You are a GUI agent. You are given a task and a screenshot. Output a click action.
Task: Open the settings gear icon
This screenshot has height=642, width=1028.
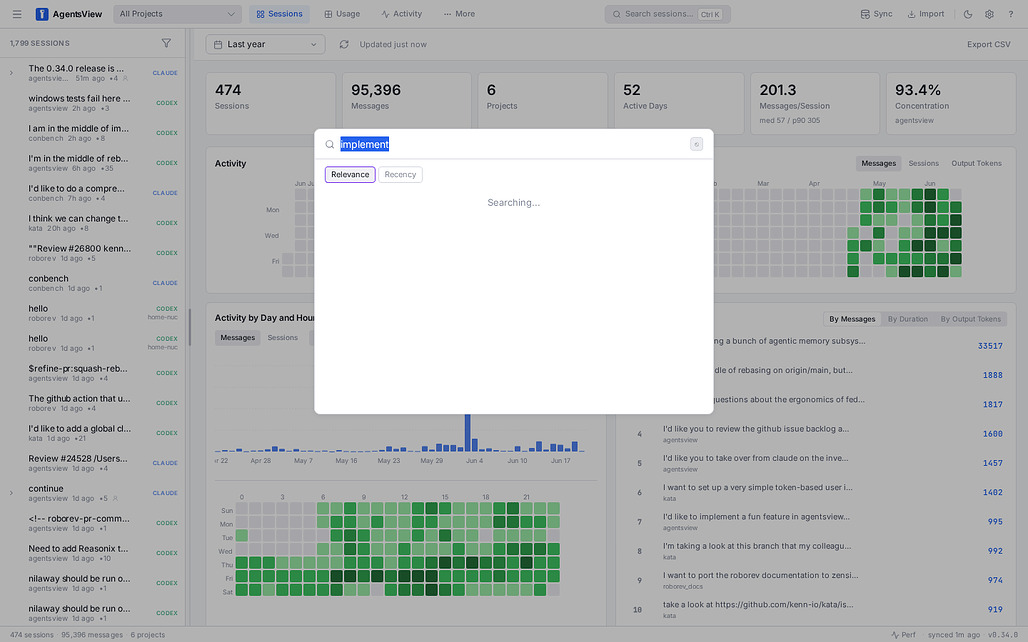989,14
